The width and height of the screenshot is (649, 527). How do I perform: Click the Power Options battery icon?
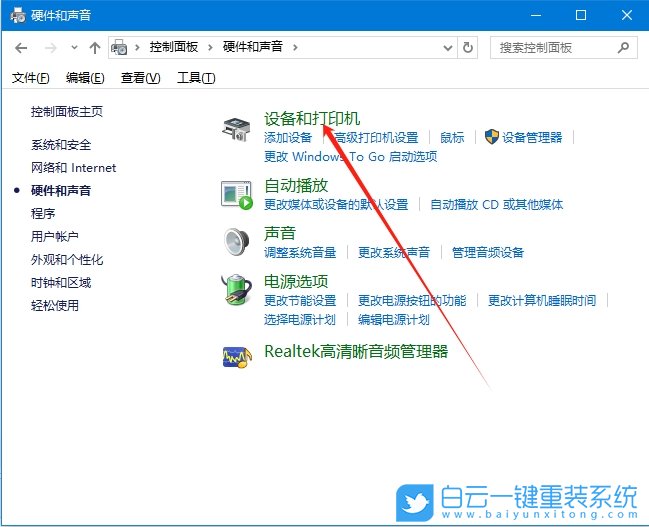[236, 290]
